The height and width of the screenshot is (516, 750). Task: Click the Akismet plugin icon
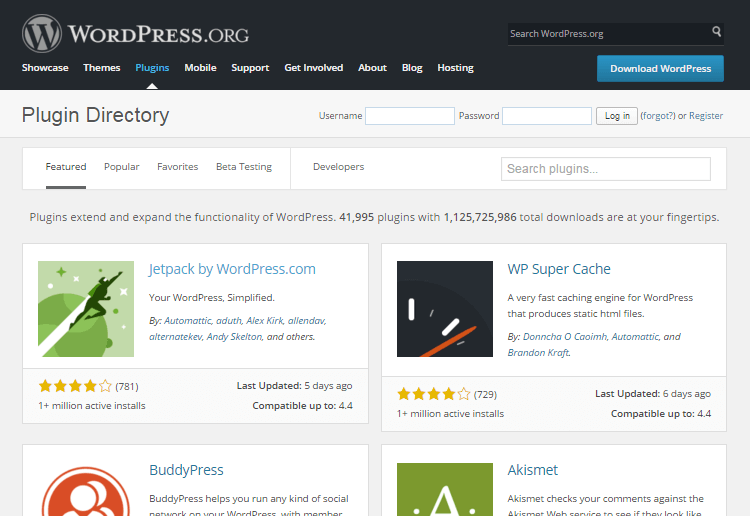click(x=445, y=490)
